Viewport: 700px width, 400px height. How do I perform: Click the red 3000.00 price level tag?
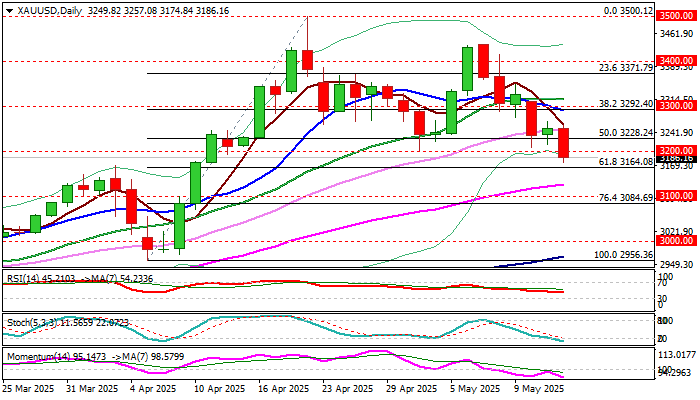pos(676,241)
